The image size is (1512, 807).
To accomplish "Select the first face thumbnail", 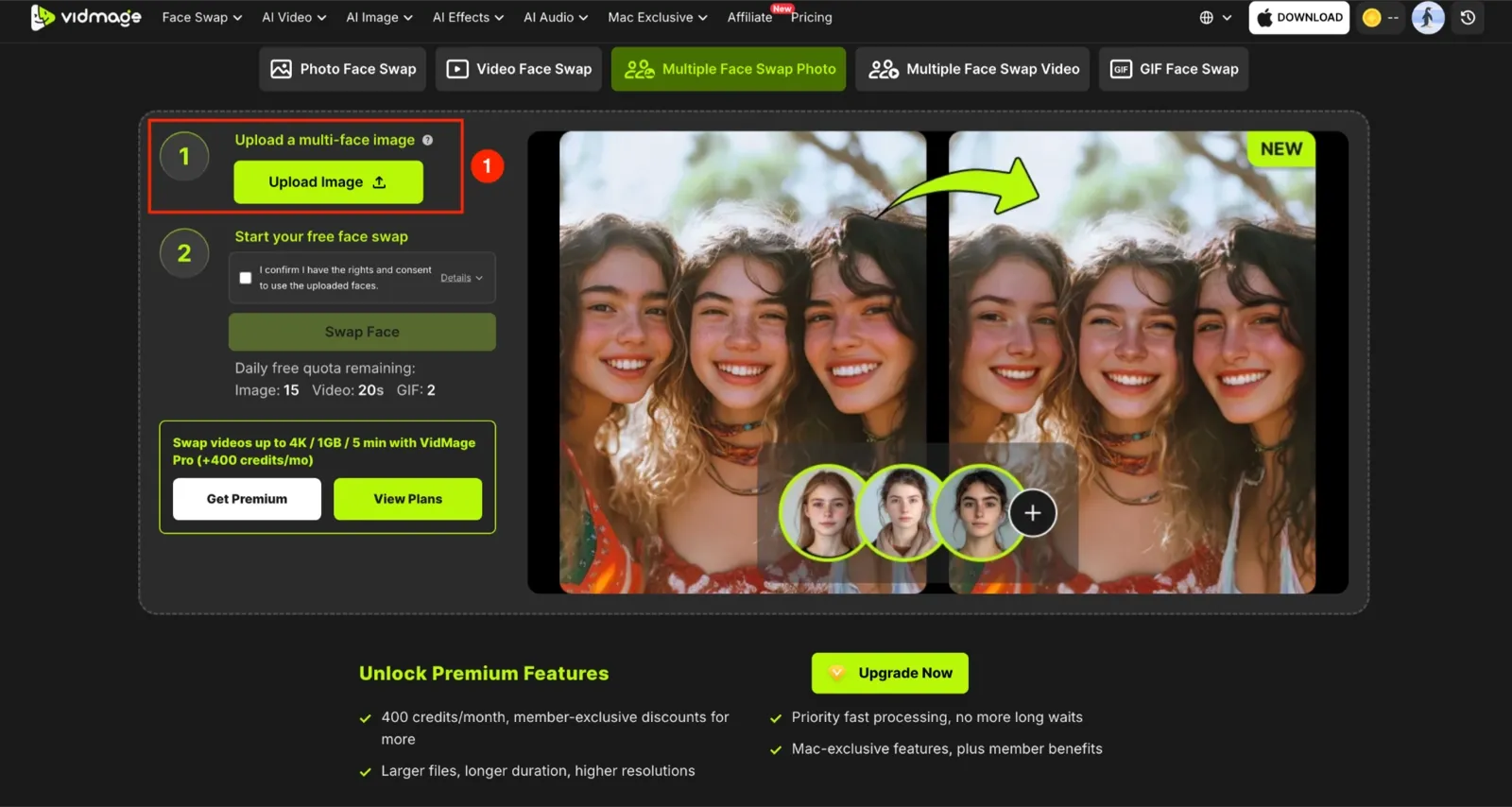I will coord(825,513).
